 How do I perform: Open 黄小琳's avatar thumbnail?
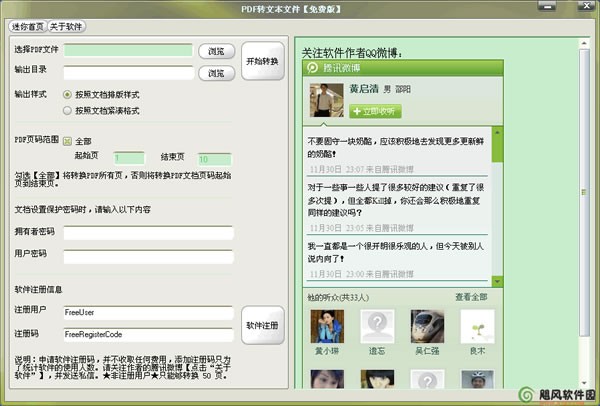tap(327, 326)
